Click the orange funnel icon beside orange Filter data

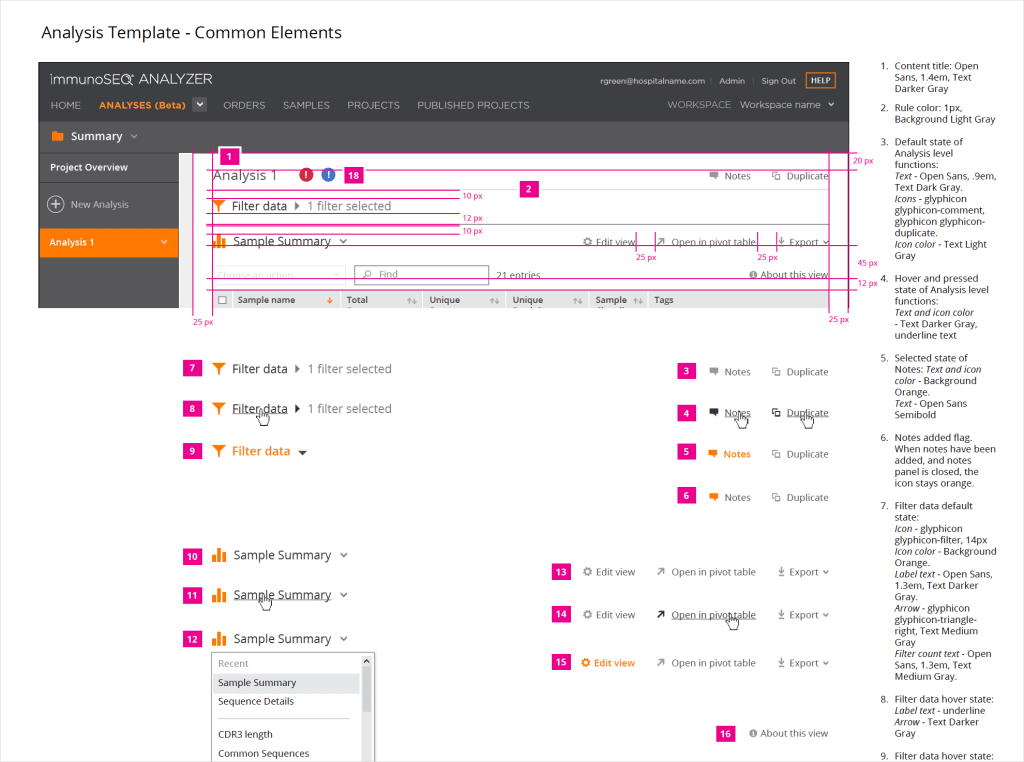(219, 451)
